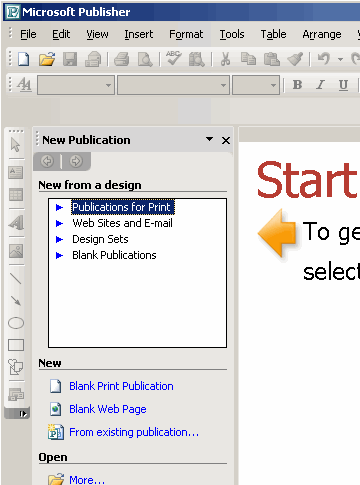This screenshot has width=360, height=485.
Task: Open the Insert menu
Action: coord(139,34)
